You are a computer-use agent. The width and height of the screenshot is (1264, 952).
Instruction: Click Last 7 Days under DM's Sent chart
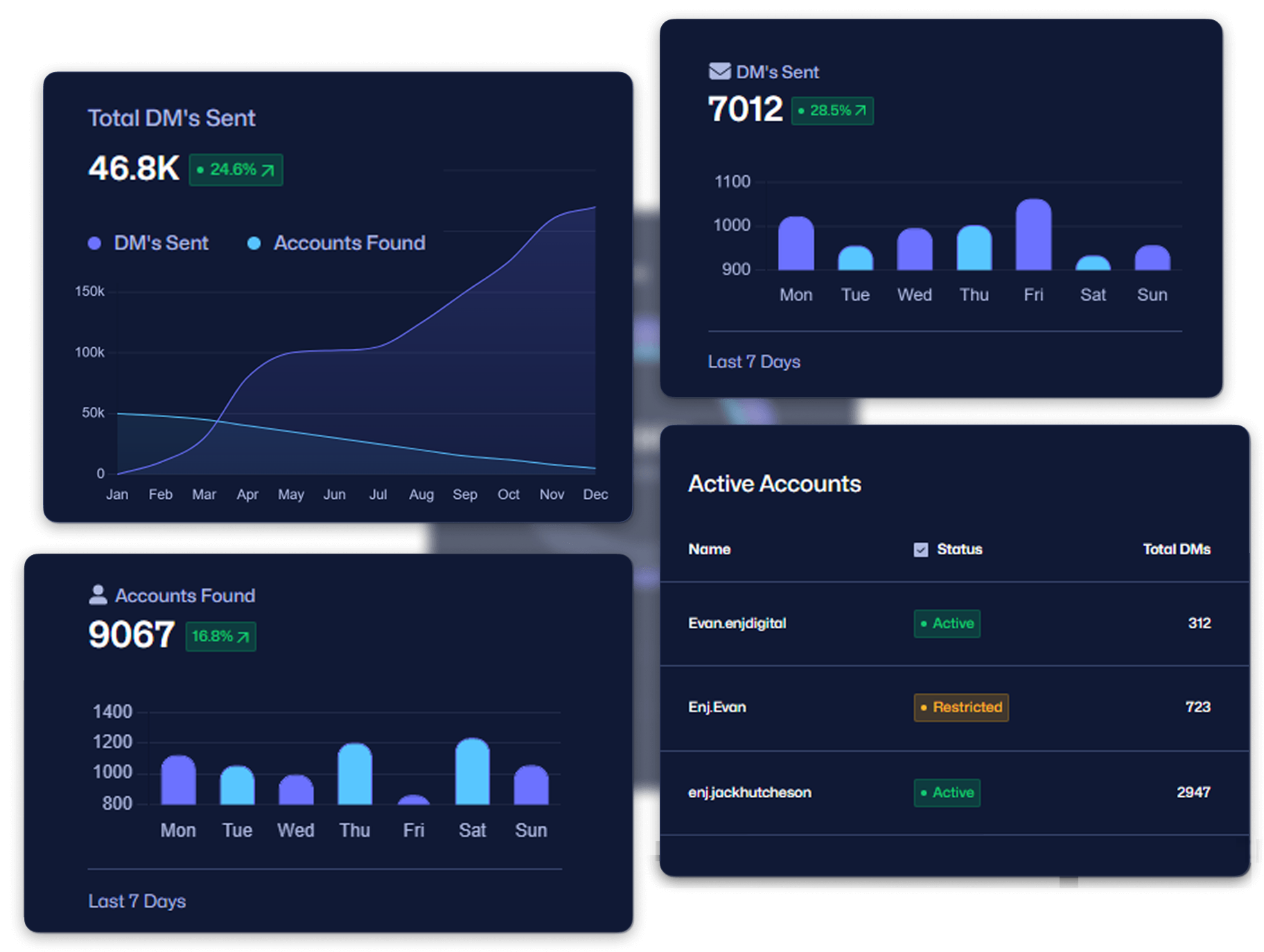tap(753, 362)
